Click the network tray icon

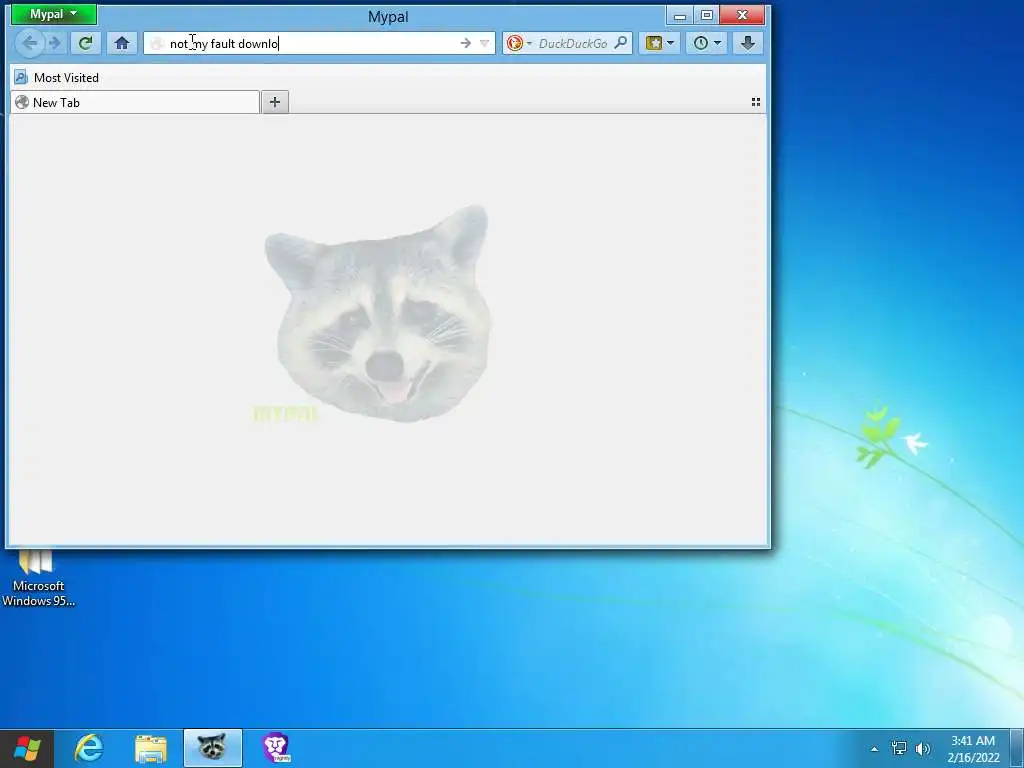(x=899, y=748)
